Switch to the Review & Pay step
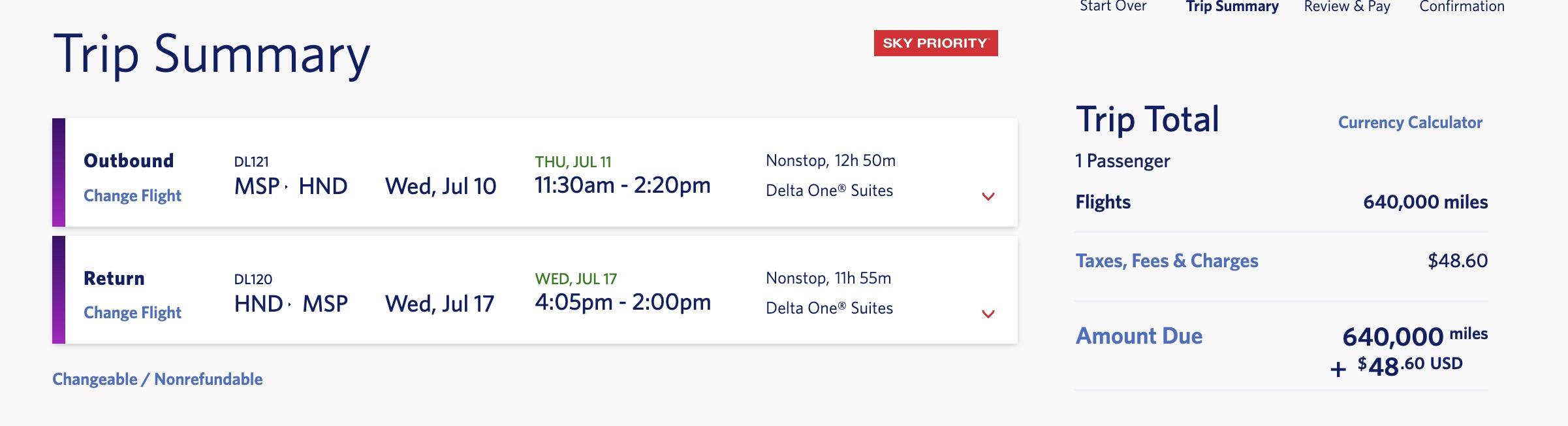The height and width of the screenshot is (426, 1568). [x=1347, y=7]
